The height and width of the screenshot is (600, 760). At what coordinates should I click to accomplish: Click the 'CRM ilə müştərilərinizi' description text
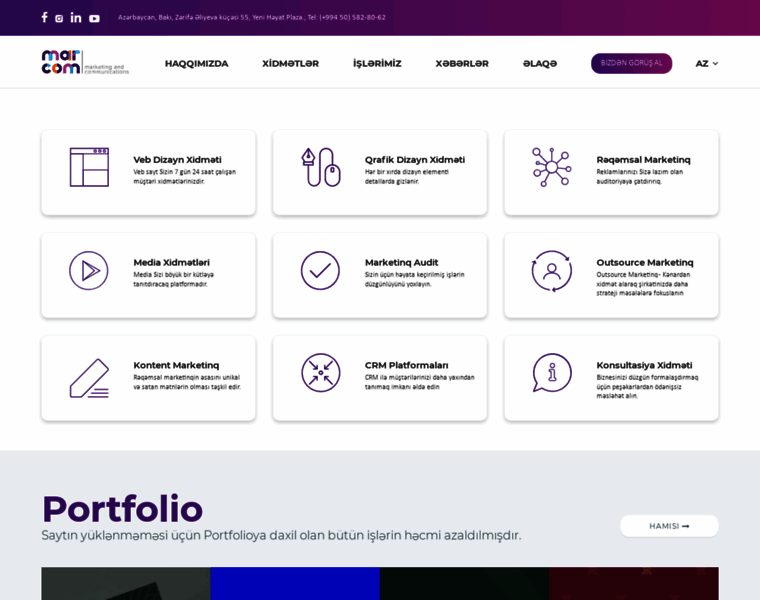click(x=420, y=382)
